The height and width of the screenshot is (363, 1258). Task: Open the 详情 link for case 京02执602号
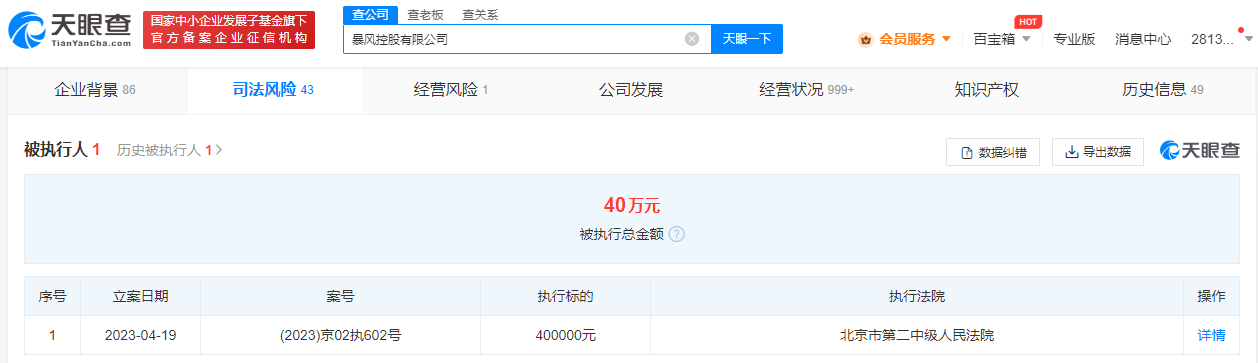click(x=1211, y=336)
